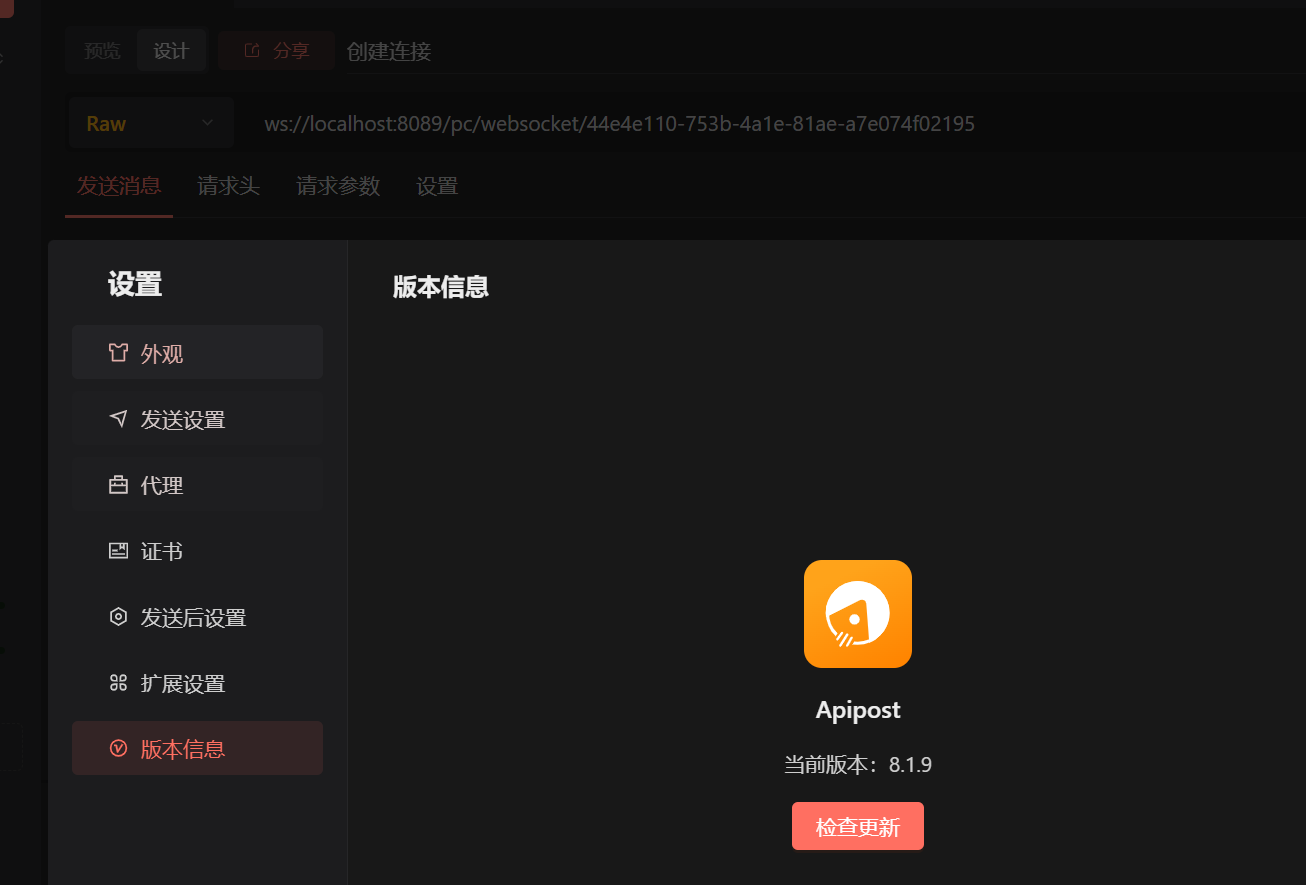
Task: Click the four-squares icon beside 扩展设置
Action: pyautogui.click(x=118, y=683)
